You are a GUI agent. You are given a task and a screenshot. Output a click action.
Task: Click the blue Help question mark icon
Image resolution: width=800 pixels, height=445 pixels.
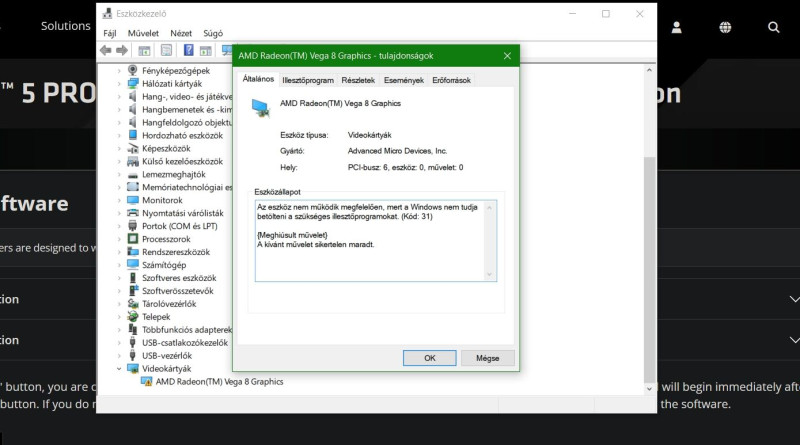[189, 50]
